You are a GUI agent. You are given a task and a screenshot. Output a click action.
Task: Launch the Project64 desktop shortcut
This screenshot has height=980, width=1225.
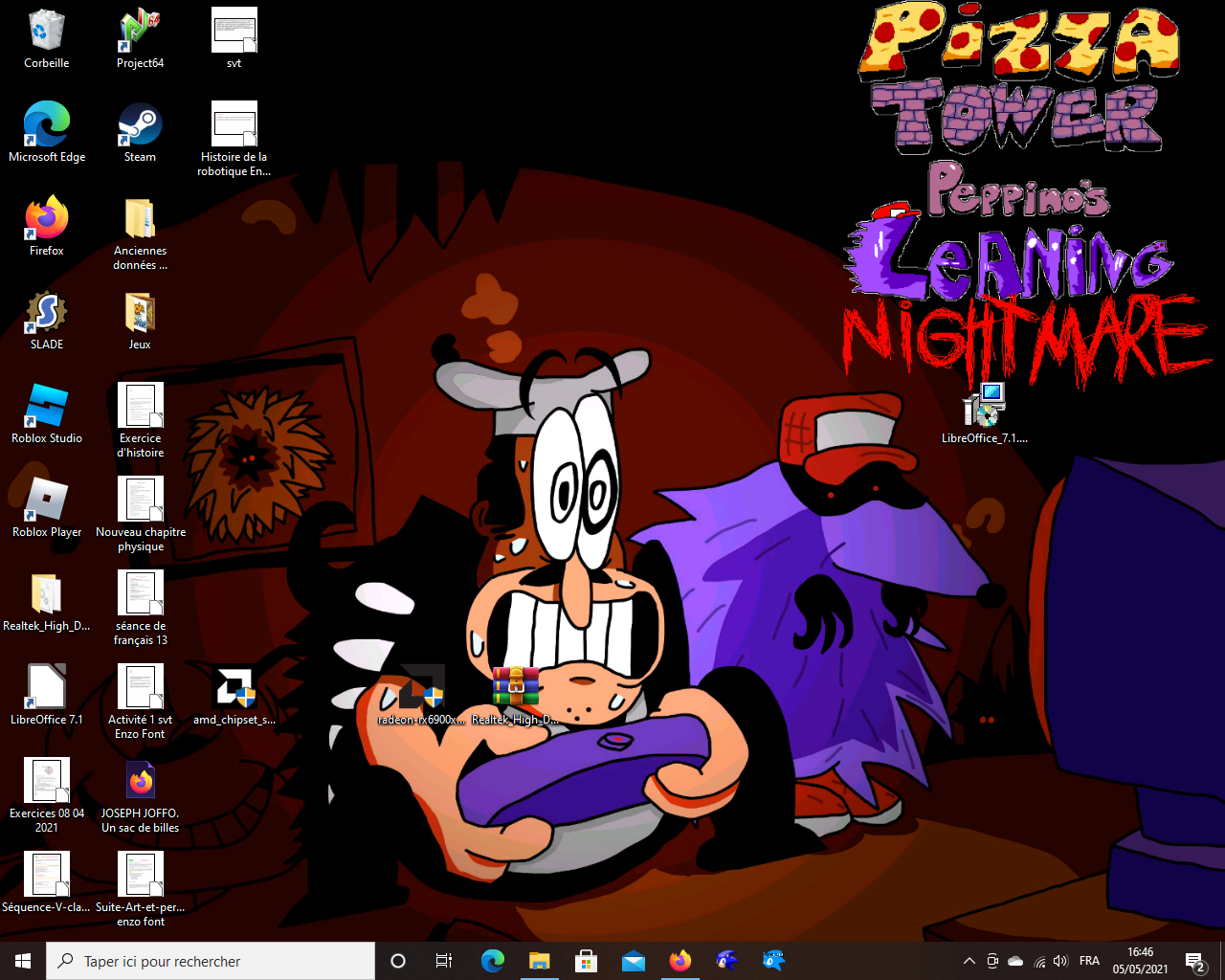click(x=140, y=38)
